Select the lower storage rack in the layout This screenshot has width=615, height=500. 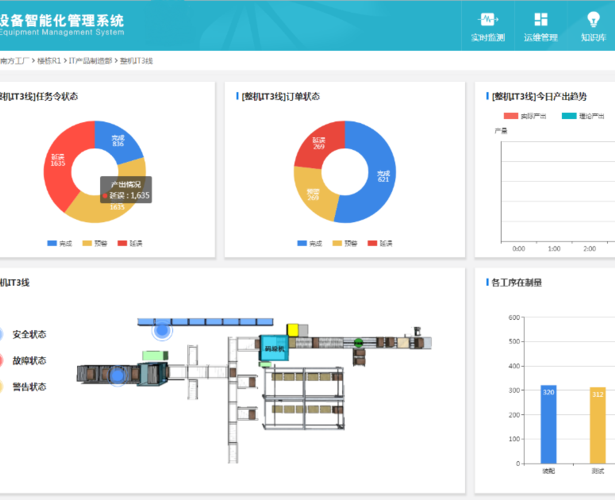303,414
